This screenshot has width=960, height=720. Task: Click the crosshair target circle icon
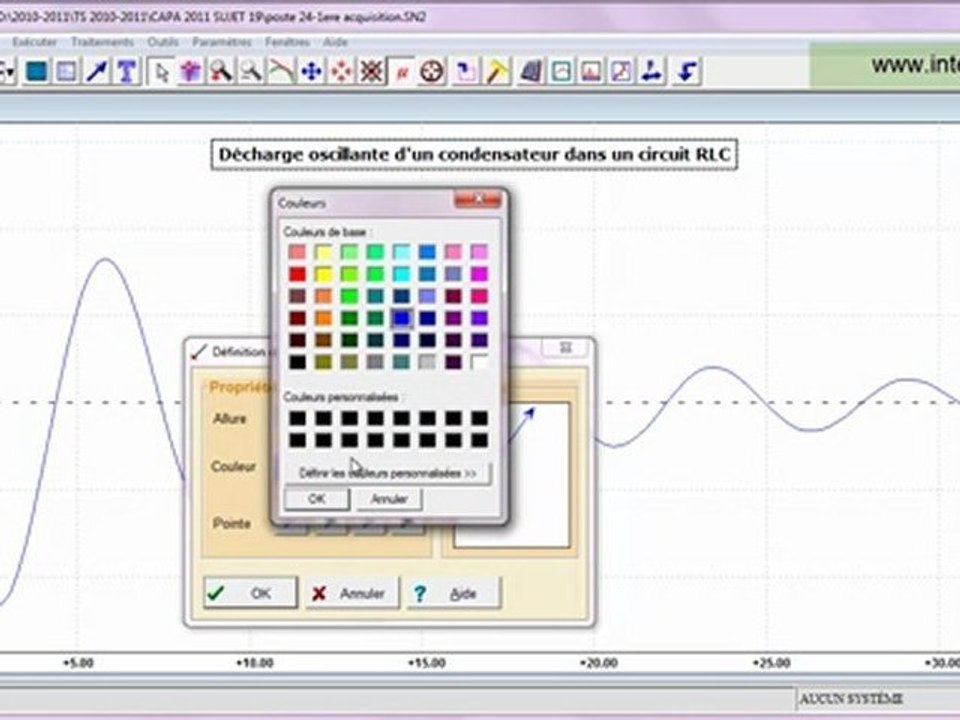click(x=432, y=72)
